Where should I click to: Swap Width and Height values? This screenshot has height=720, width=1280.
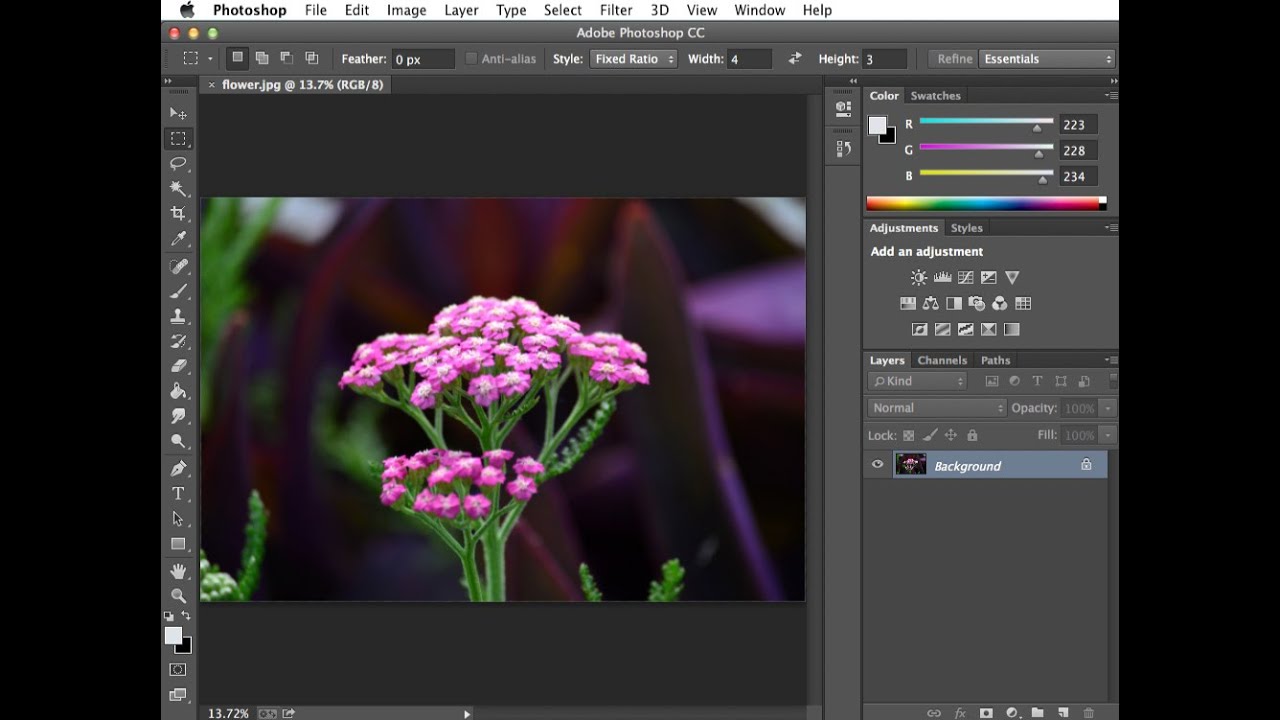click(794, 59)
